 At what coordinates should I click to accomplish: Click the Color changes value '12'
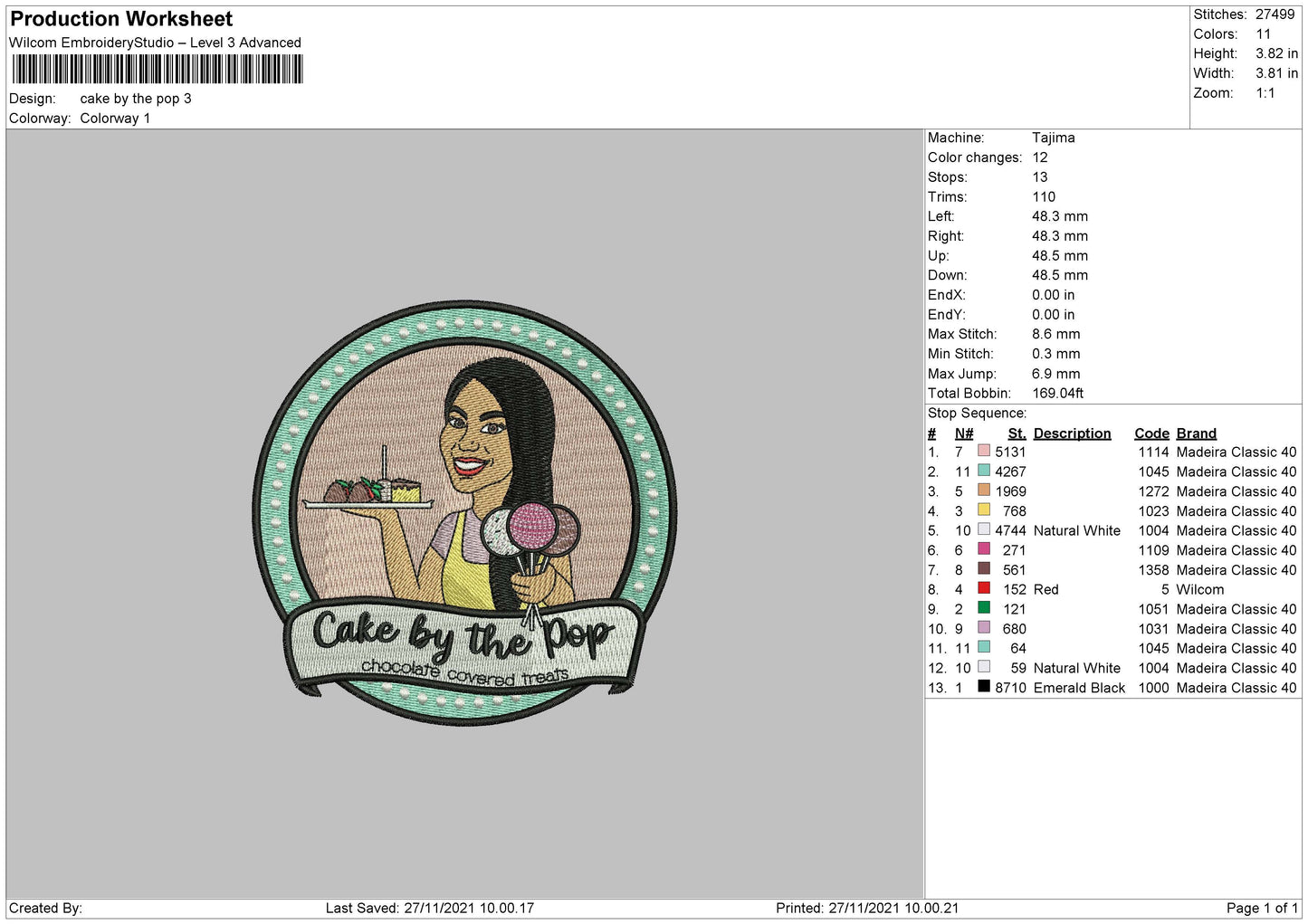point(1040,157)
